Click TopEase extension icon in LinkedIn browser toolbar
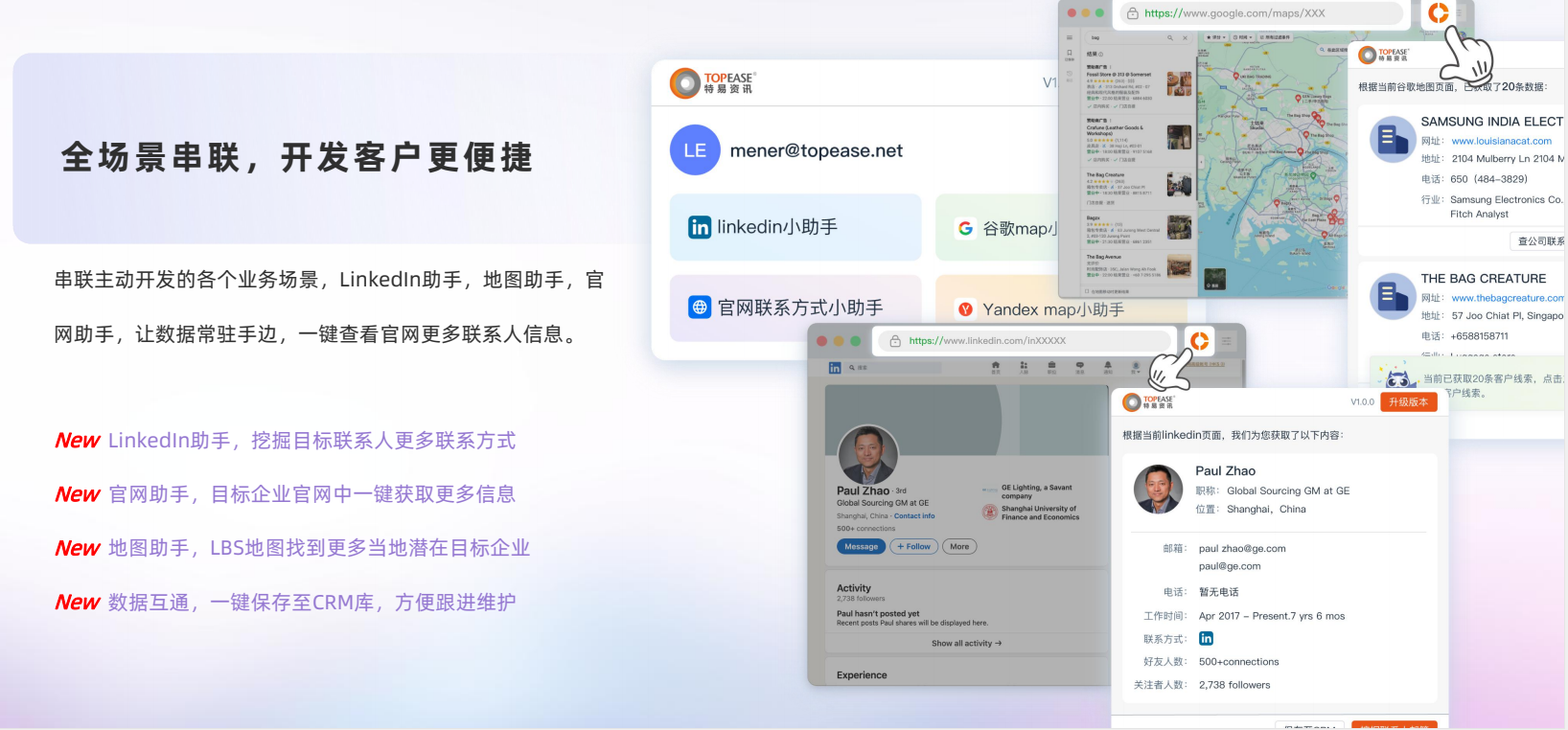1568x730 pixels. click(x=1199, y=340)
